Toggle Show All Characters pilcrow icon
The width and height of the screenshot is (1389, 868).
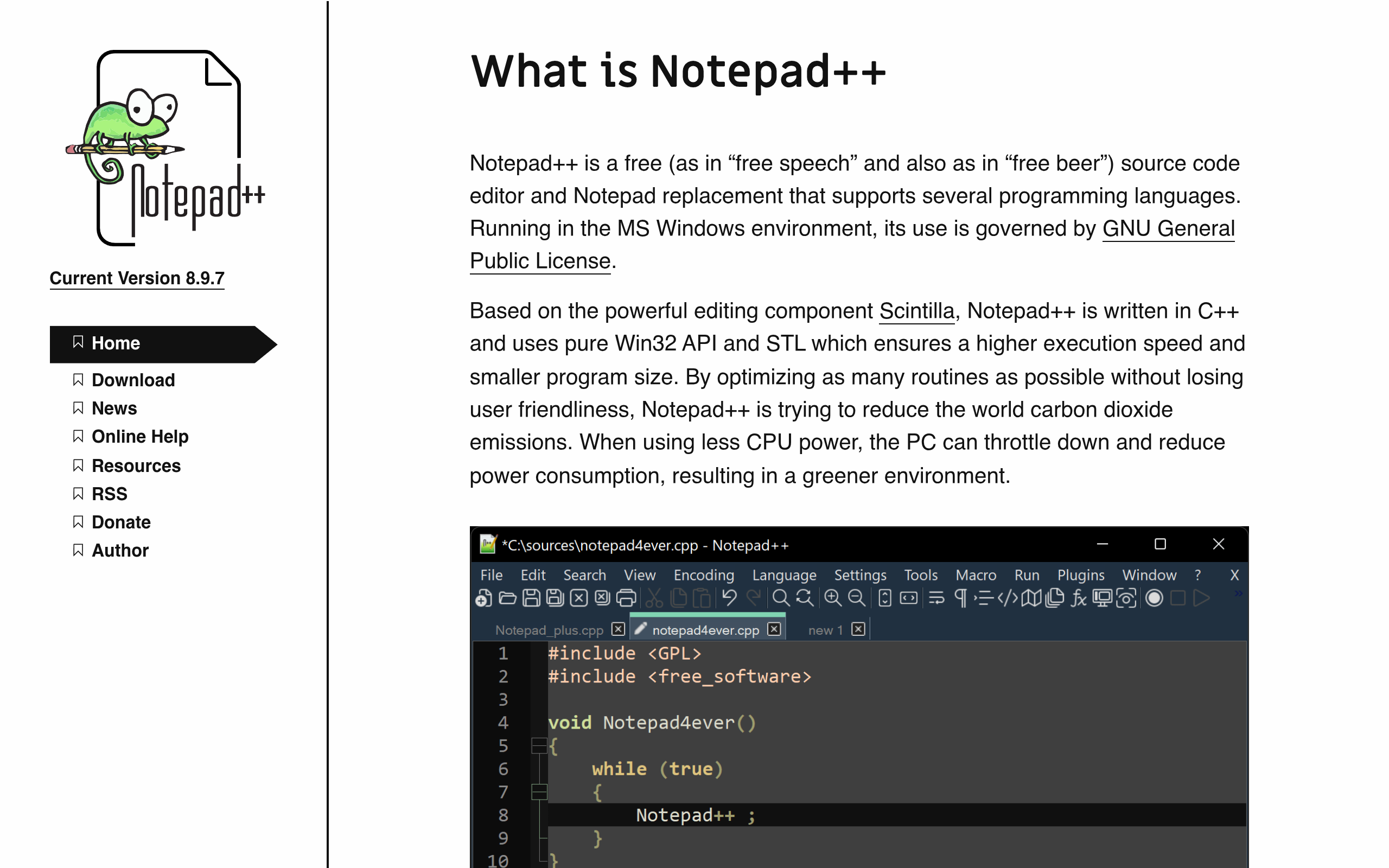[x=960, y=598]
